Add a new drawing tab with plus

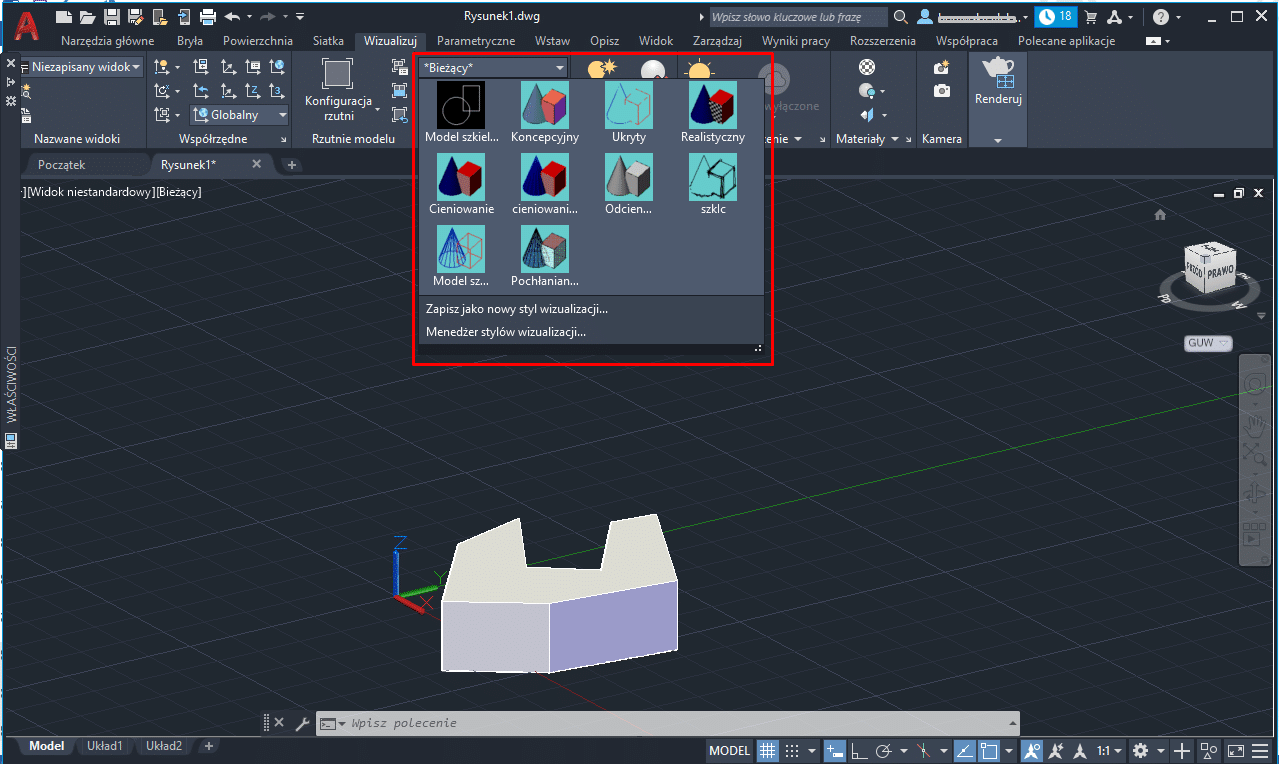(x=292, y=164)
